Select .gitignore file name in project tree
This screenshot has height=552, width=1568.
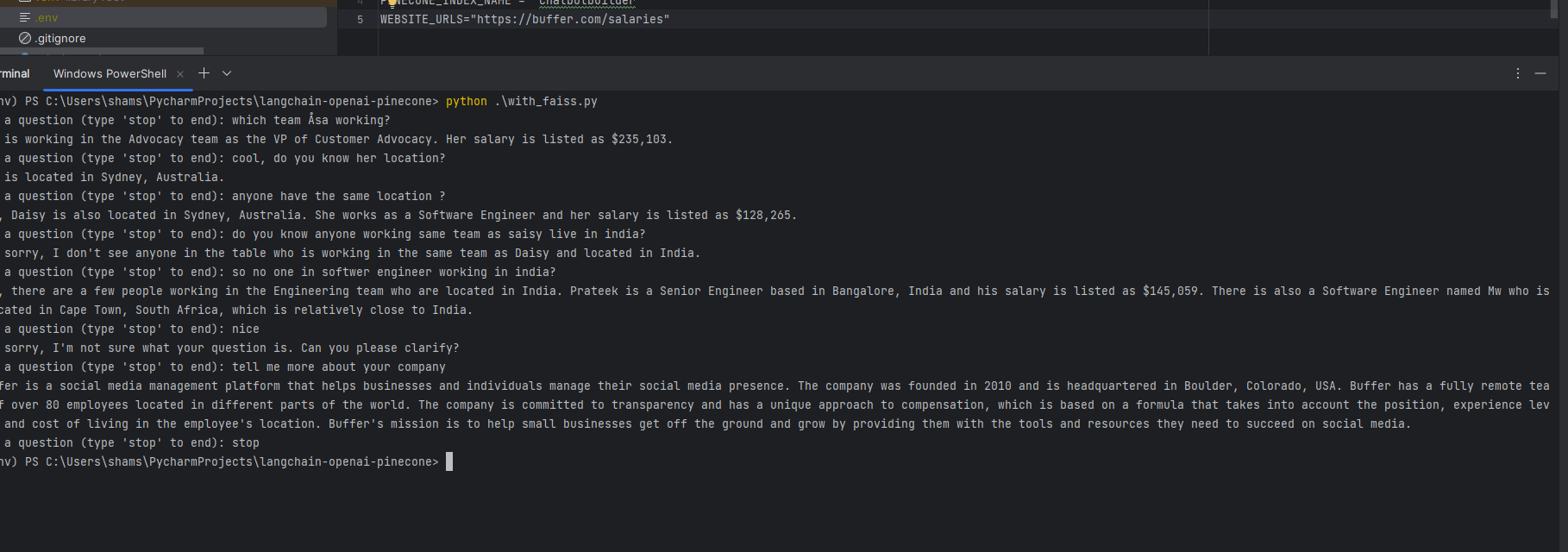pyautogui.click(x=60, y=38)
